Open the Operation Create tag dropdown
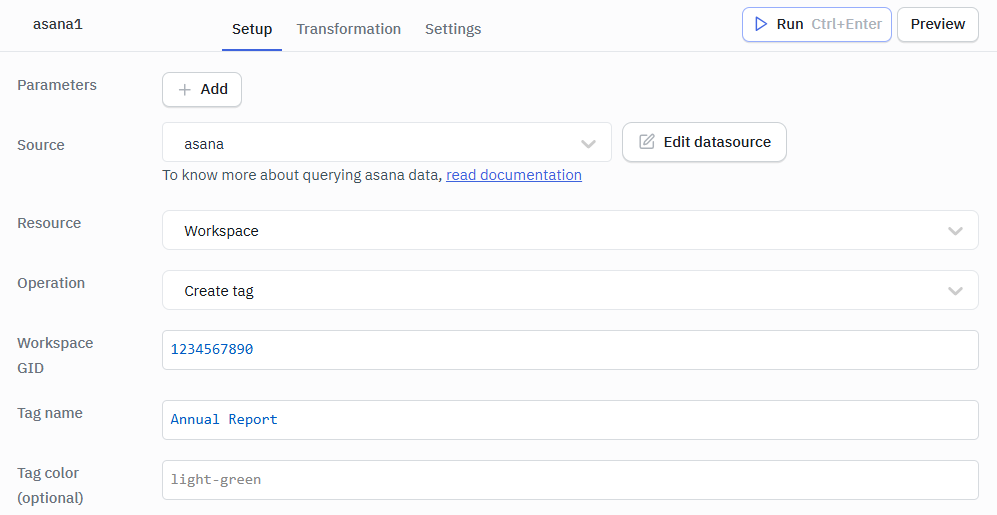Screen dimensions: 997x515 click(570, 290)
